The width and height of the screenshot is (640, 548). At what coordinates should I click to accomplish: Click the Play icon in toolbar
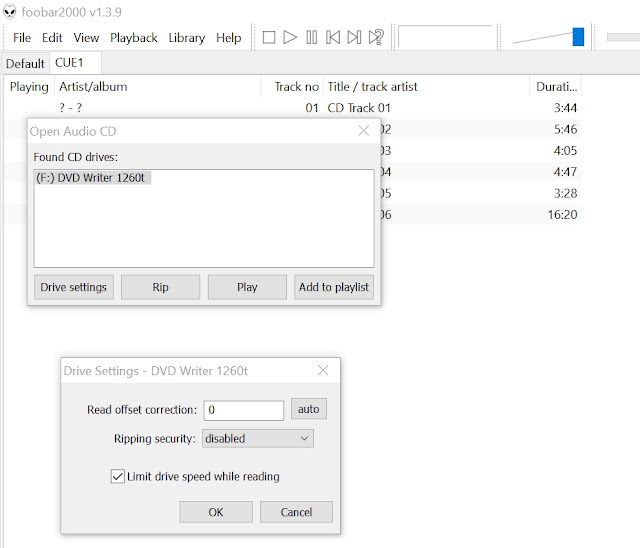tap(290, 38)
